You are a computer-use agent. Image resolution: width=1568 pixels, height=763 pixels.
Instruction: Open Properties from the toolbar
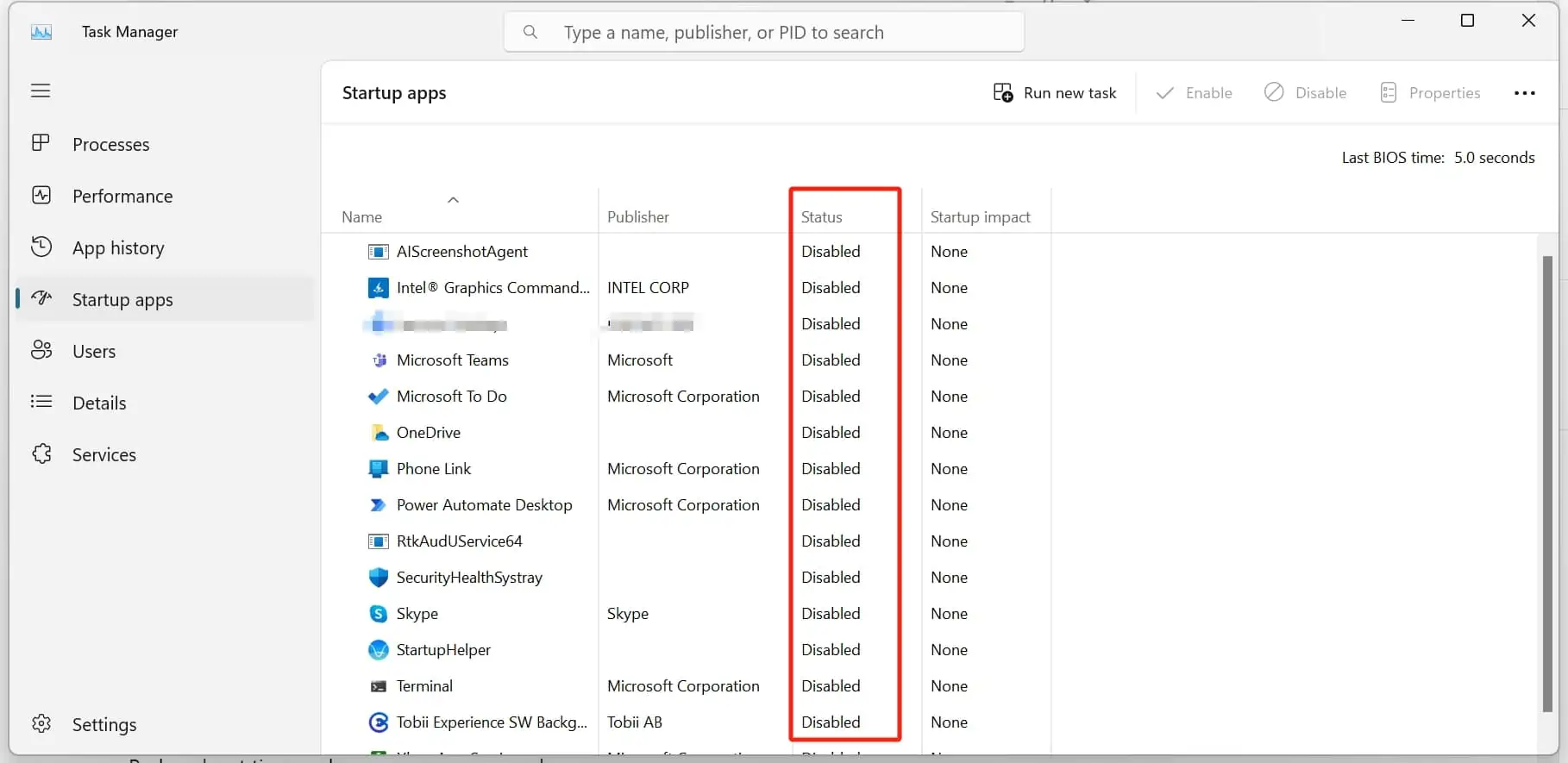(x=1430, y=93)
